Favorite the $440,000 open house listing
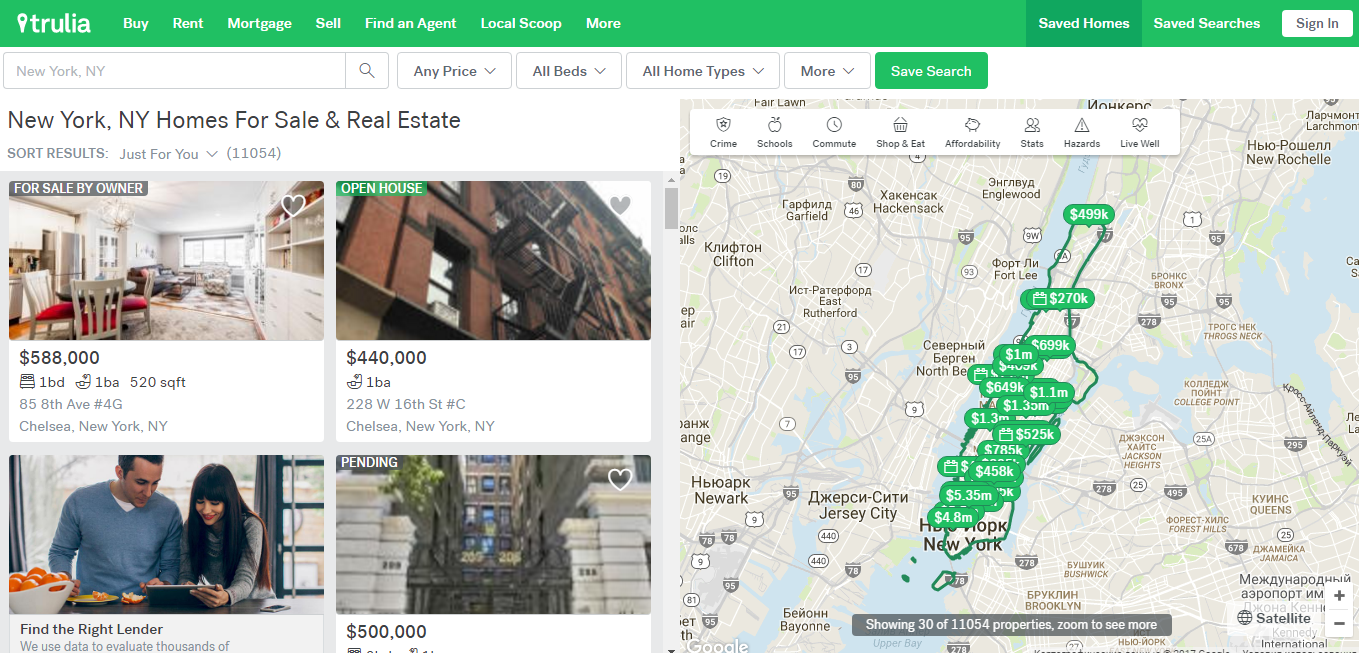The width and height of the screenshot is (1359, 653). (x=620, y=206)
